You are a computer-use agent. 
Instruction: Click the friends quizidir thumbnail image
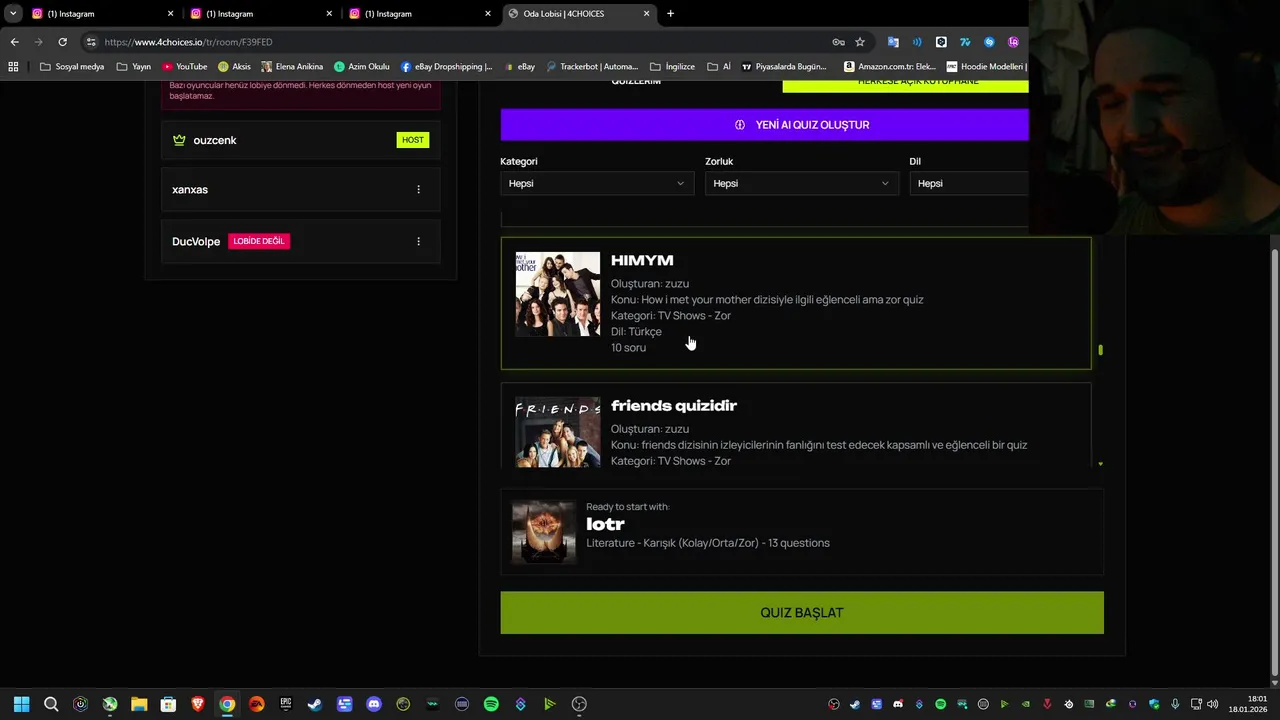click(x=558, y=432)
